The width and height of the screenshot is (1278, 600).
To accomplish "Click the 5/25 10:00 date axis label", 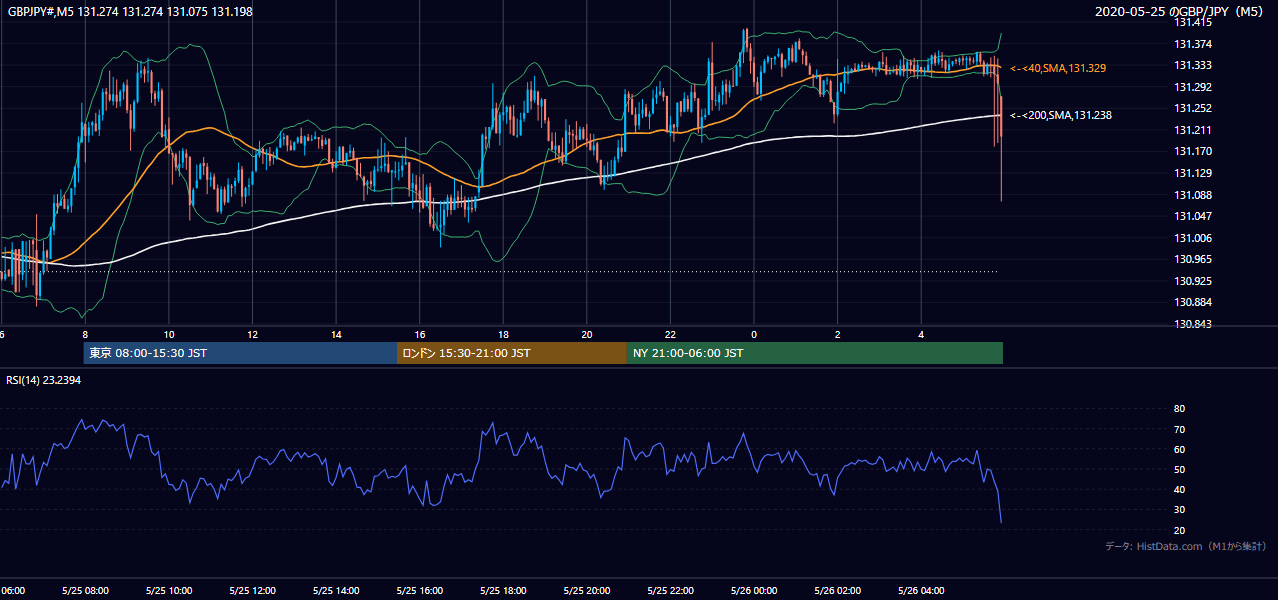I will pos(168,591).
